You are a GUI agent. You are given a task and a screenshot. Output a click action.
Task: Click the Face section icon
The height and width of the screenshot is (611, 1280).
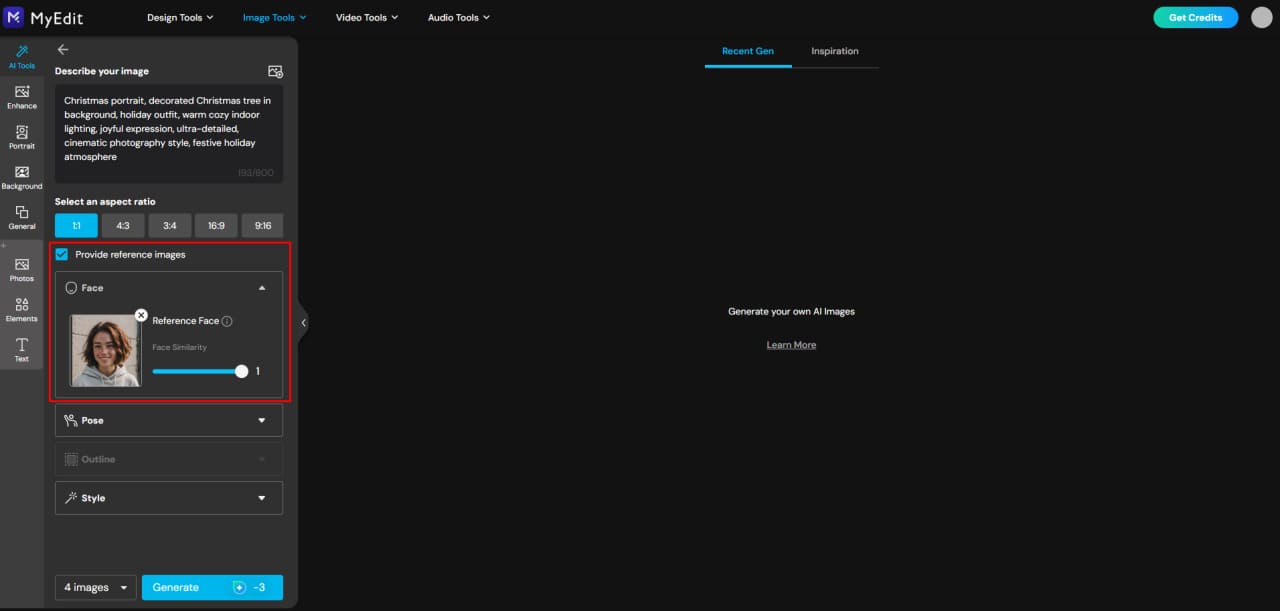(x=71, y=288)
